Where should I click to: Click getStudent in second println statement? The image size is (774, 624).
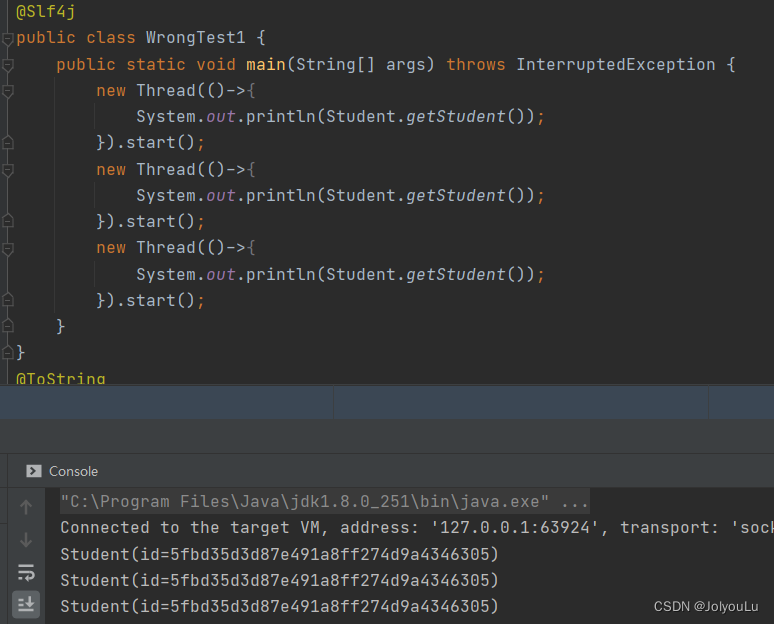tap(456, 196)
